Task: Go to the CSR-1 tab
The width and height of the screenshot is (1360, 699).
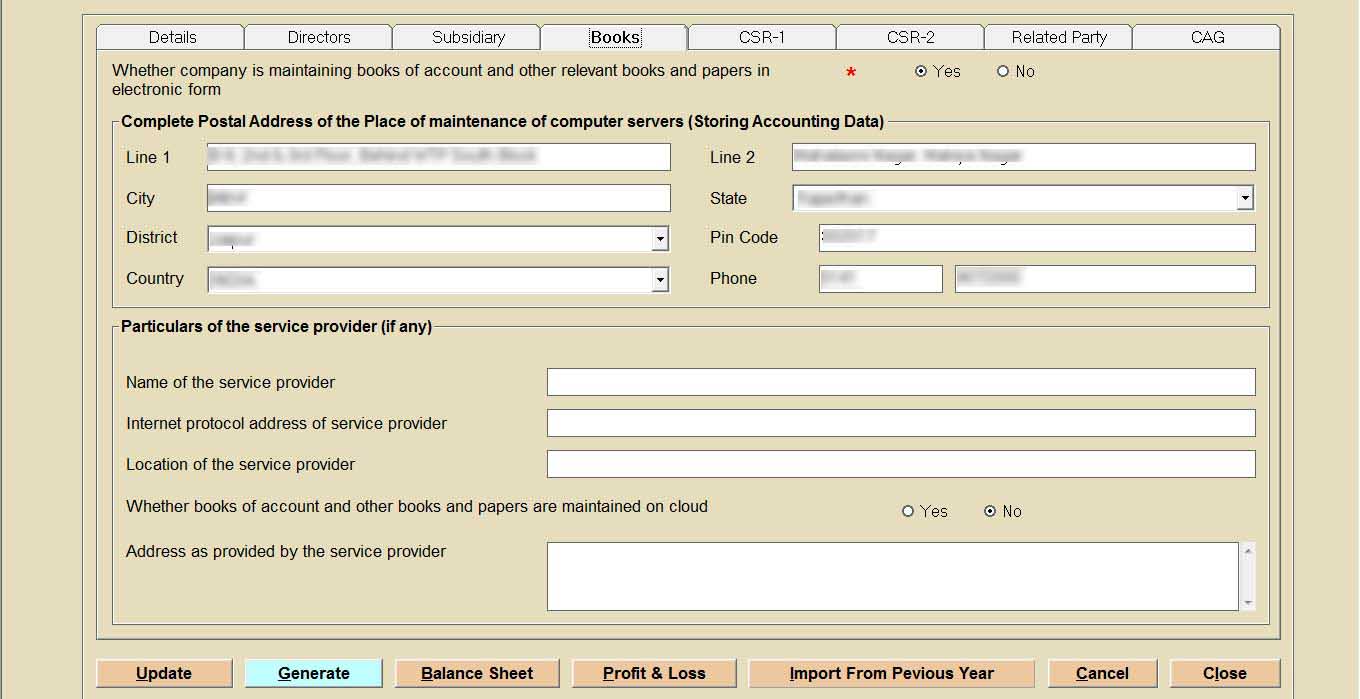Action: 761,37
